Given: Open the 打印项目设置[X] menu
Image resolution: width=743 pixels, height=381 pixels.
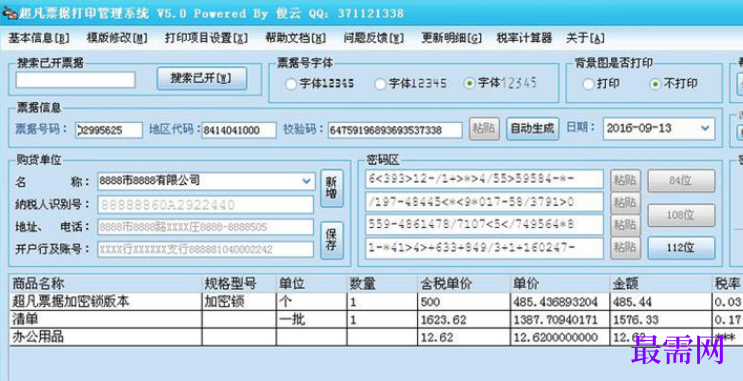Looking at the screenshot, I should tap(206, 38).
